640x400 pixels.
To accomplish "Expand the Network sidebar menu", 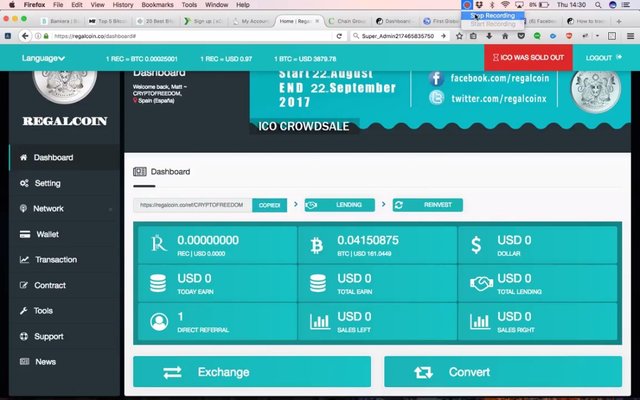I will click(64, 209).
